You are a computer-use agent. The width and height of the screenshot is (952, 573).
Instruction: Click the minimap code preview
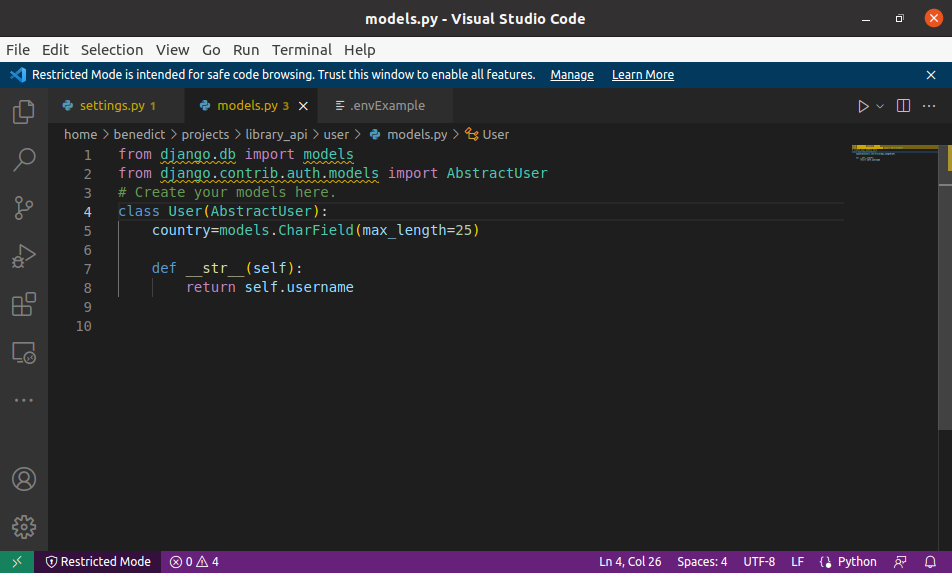tap(896, 154)
